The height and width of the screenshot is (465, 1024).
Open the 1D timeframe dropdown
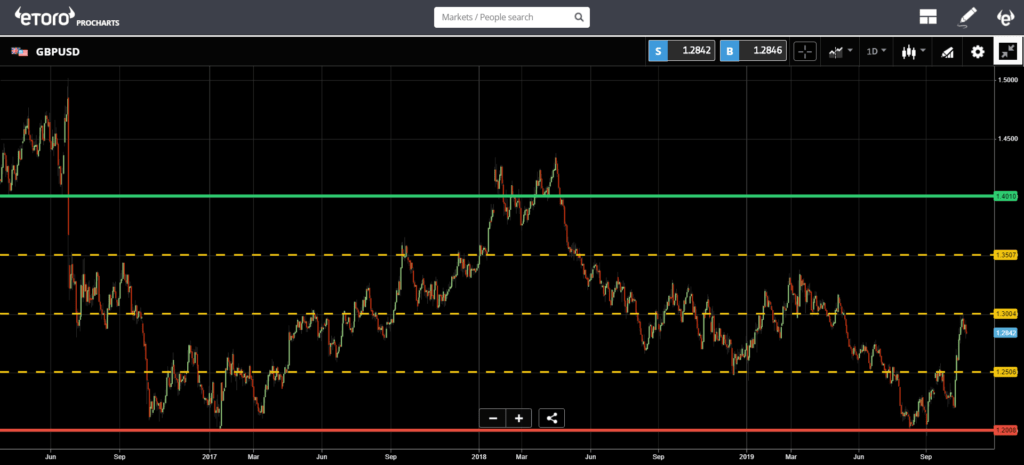pyautogui.click(x=876, y=51)
